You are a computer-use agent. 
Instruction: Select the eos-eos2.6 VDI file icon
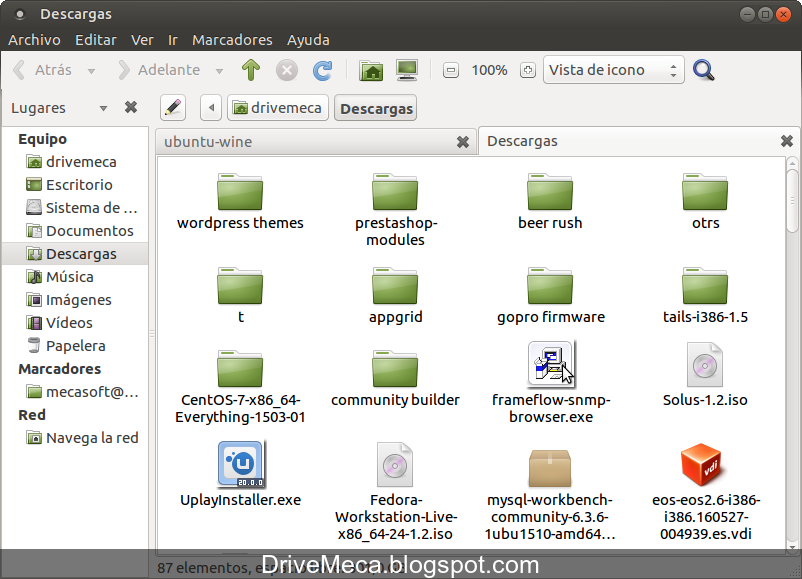click(x=704, y=465)
